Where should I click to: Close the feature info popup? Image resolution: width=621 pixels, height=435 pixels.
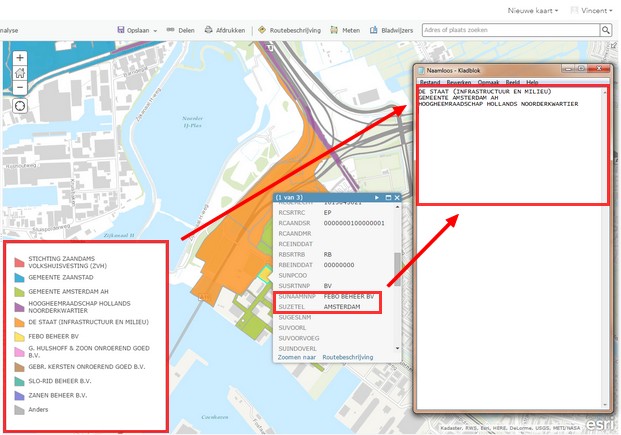point(397,198)
